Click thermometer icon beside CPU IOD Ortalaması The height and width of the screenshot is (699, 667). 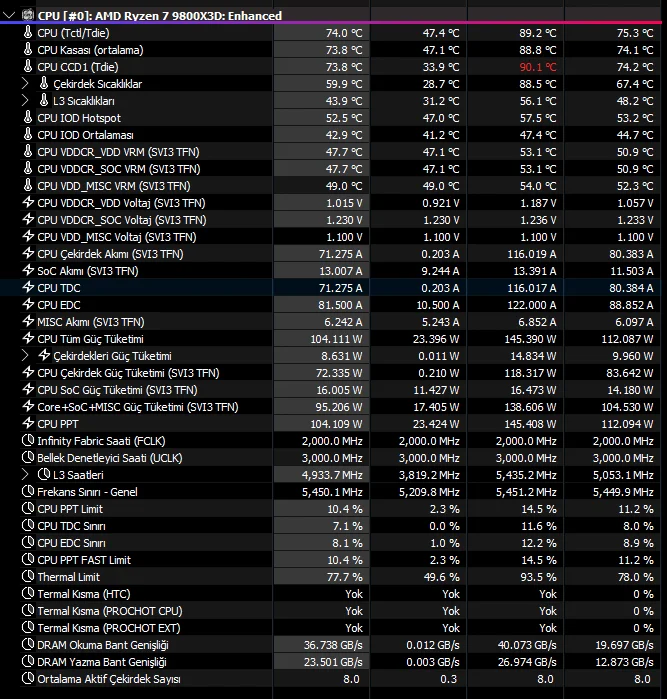coord(28,135)
